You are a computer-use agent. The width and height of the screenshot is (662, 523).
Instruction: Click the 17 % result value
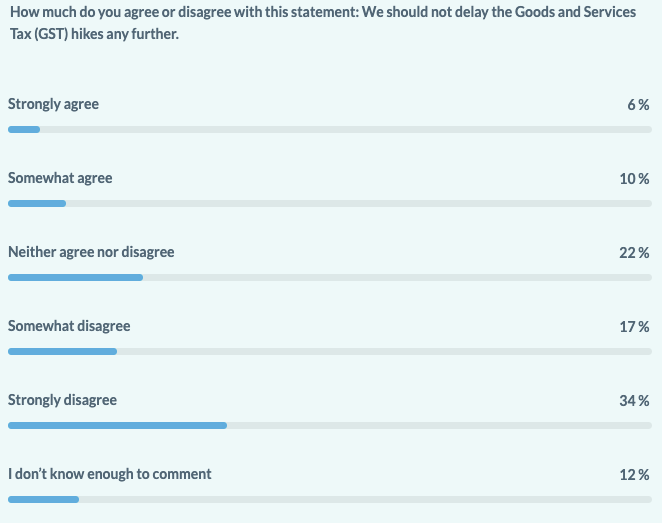(x=634, y=326)
